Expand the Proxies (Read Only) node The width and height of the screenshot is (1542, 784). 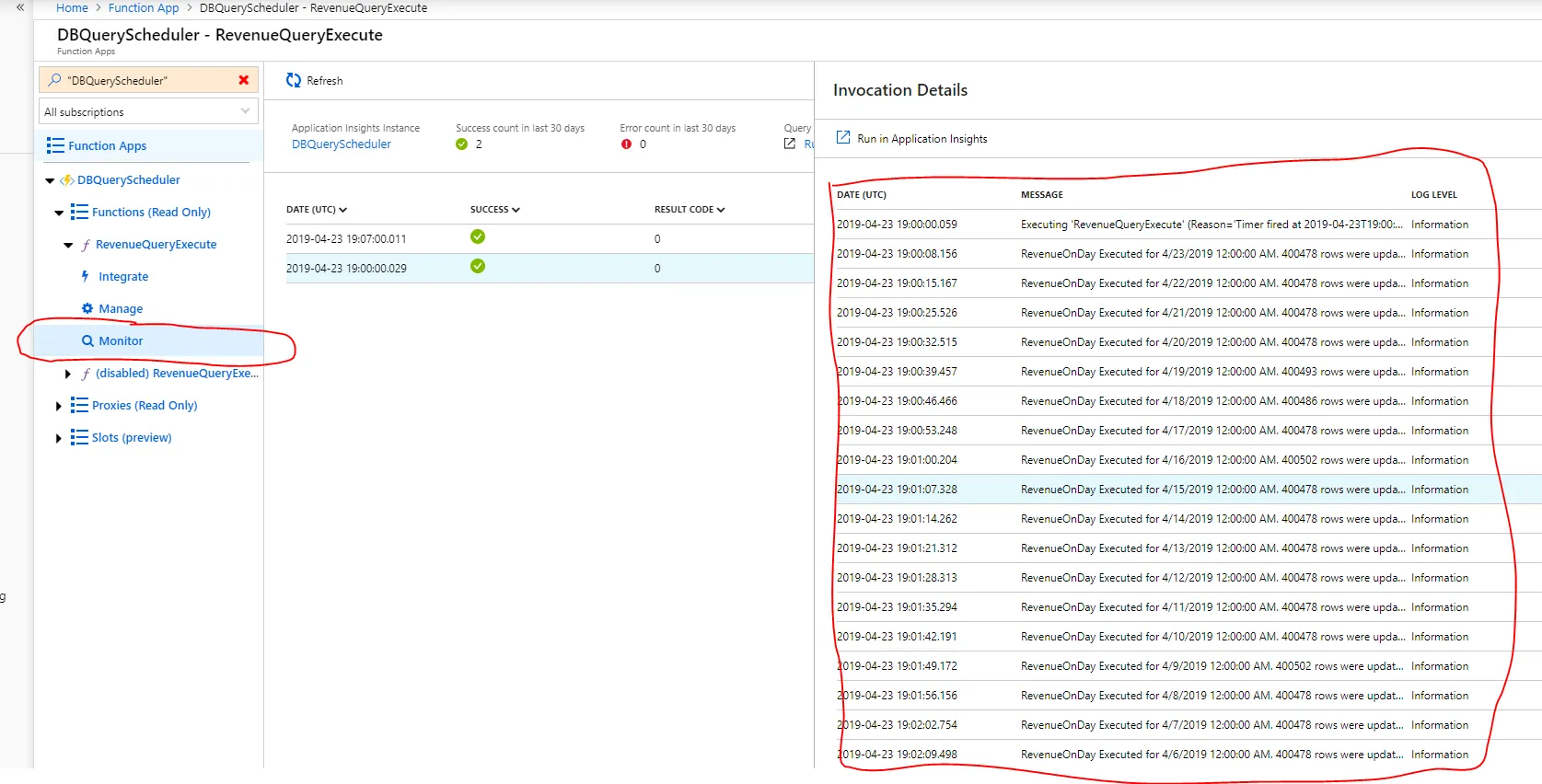[x=59, y=406]
